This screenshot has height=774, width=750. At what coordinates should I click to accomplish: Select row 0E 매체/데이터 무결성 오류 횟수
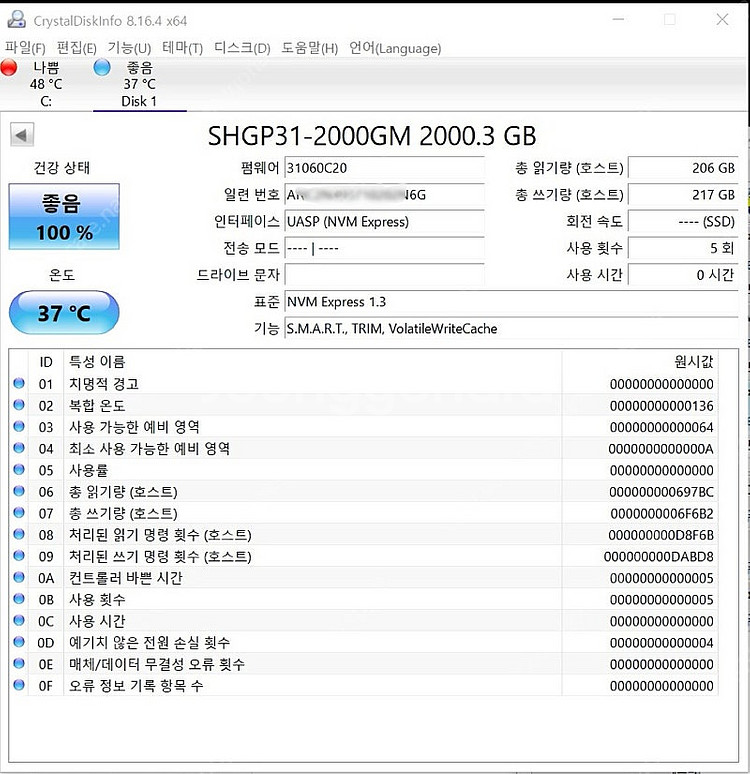(364, 664)
